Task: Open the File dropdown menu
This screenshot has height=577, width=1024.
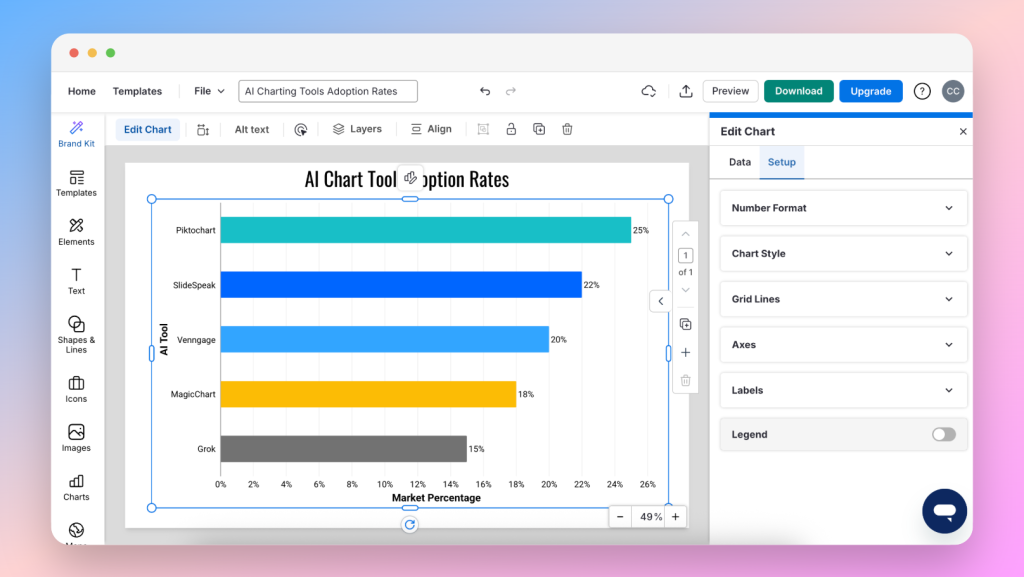Action: tap(209, 91)
